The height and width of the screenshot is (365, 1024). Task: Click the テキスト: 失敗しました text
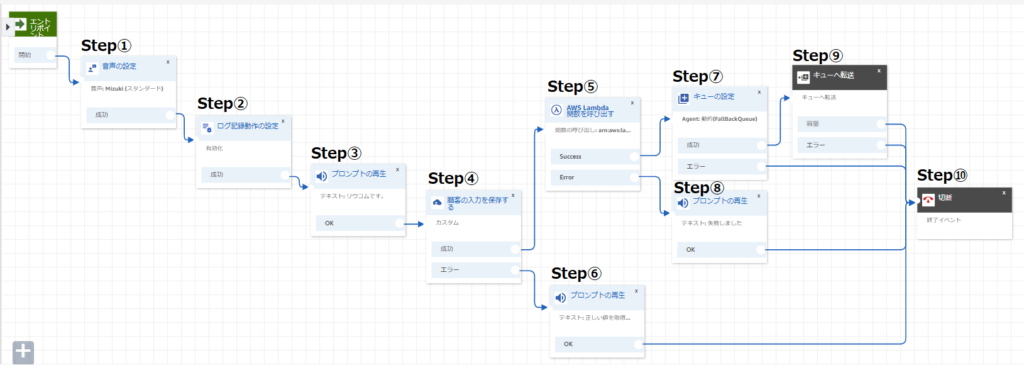click(x=712, y=223)
